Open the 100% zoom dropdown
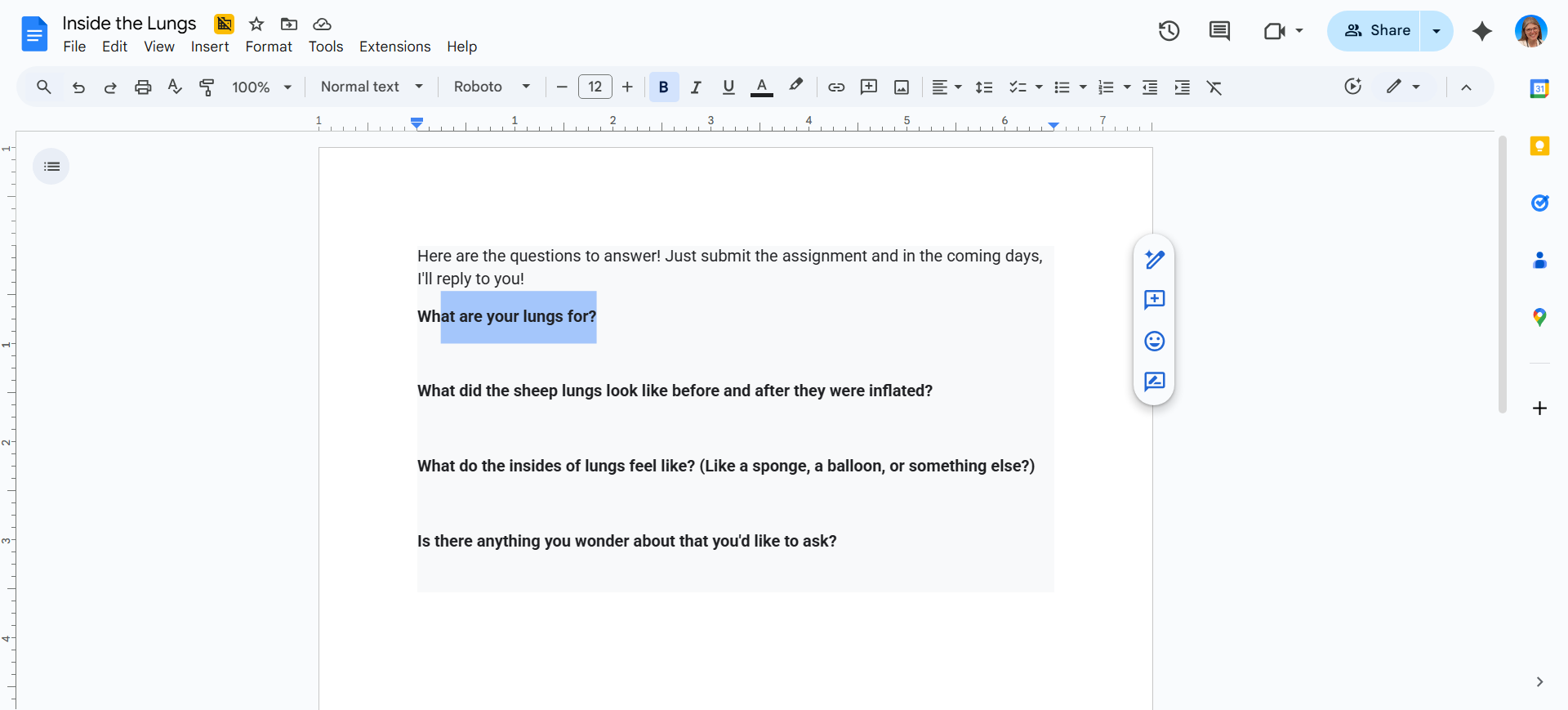Image resolution: width=1568 pixels, height=710 pixels. pos(261,87)
